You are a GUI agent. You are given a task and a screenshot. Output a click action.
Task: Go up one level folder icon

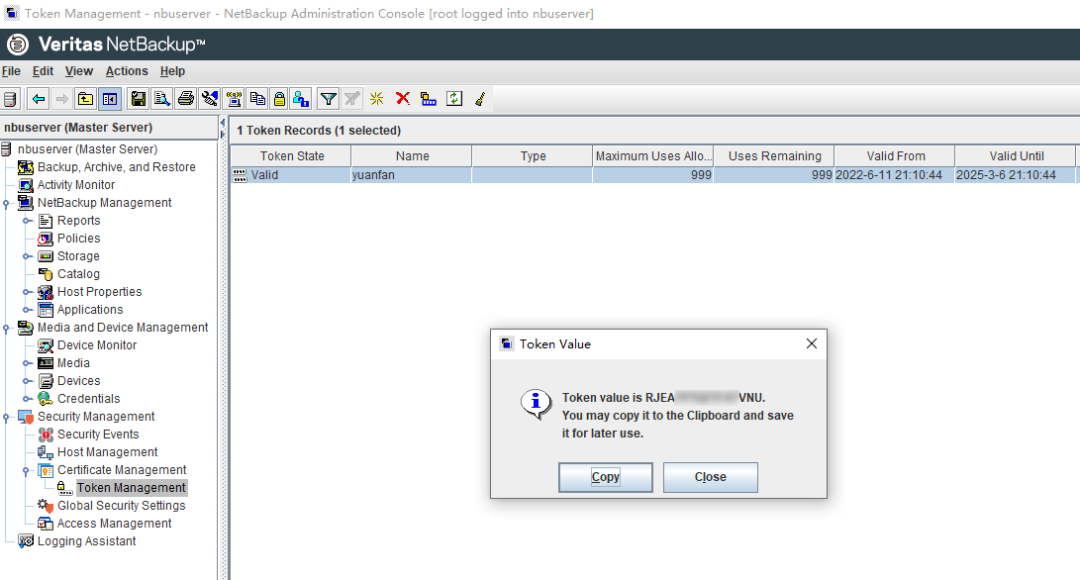pyautogui.click(x=85, y=99)
